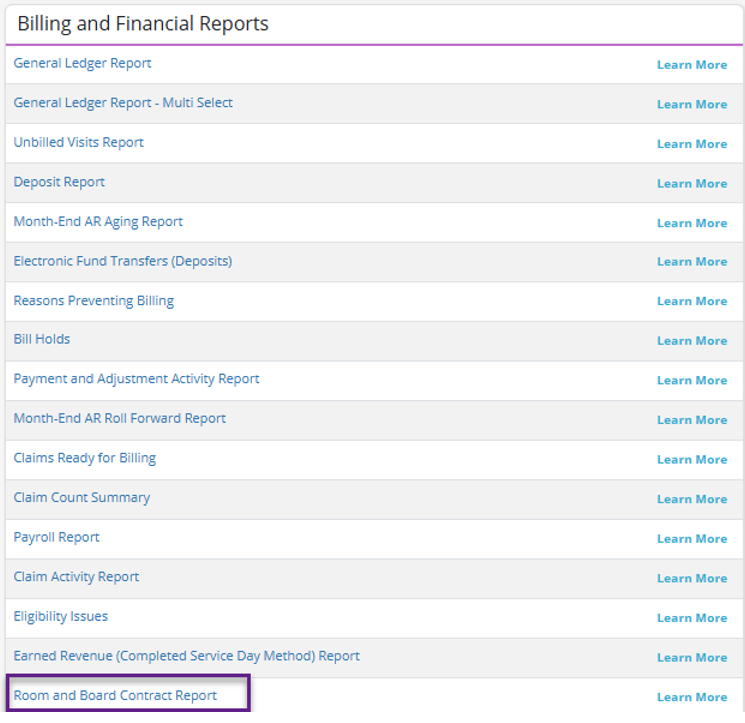The height and width of the screenshot is (723, 745).
Task: Open General Ledger Report - Multi Select
Action: click(x=123, y=103)
